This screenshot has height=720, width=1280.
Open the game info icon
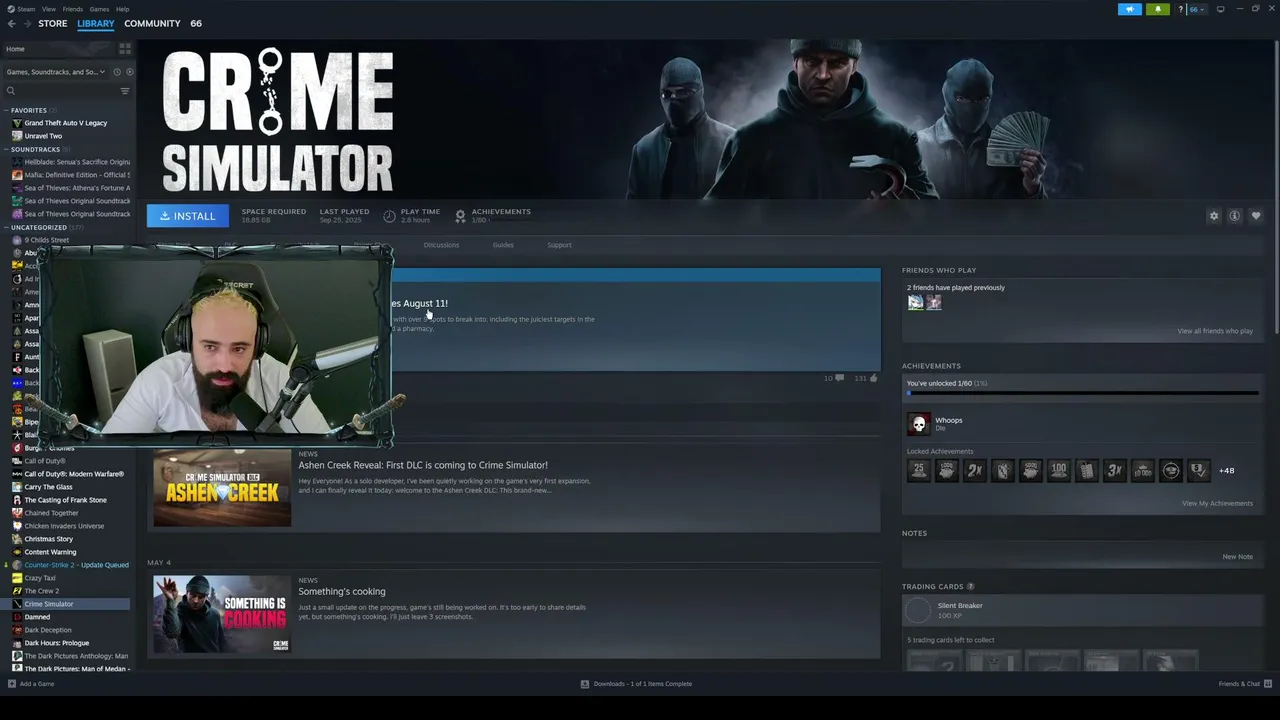point(1235,216)
